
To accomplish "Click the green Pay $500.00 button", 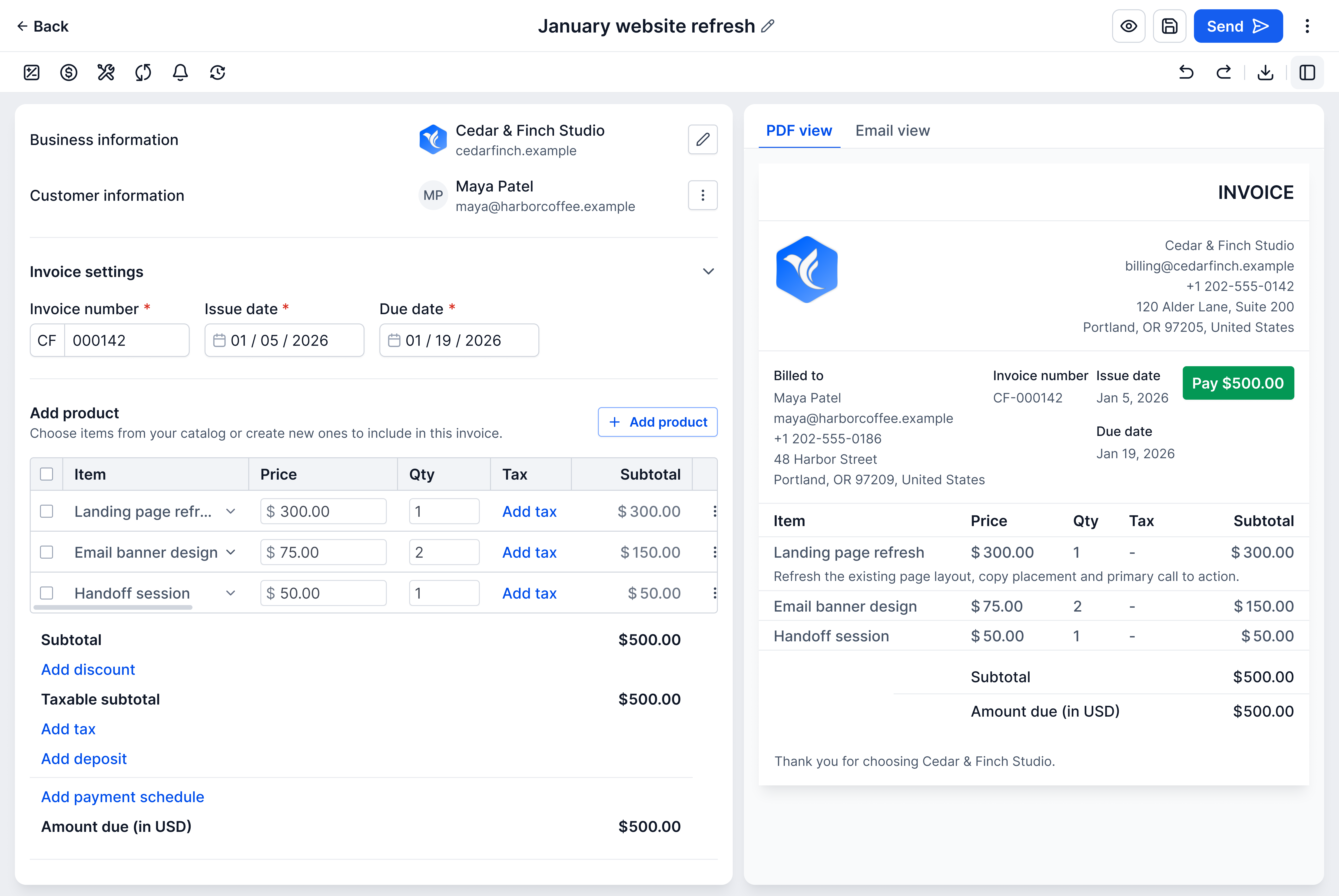I will [1238, 383].
